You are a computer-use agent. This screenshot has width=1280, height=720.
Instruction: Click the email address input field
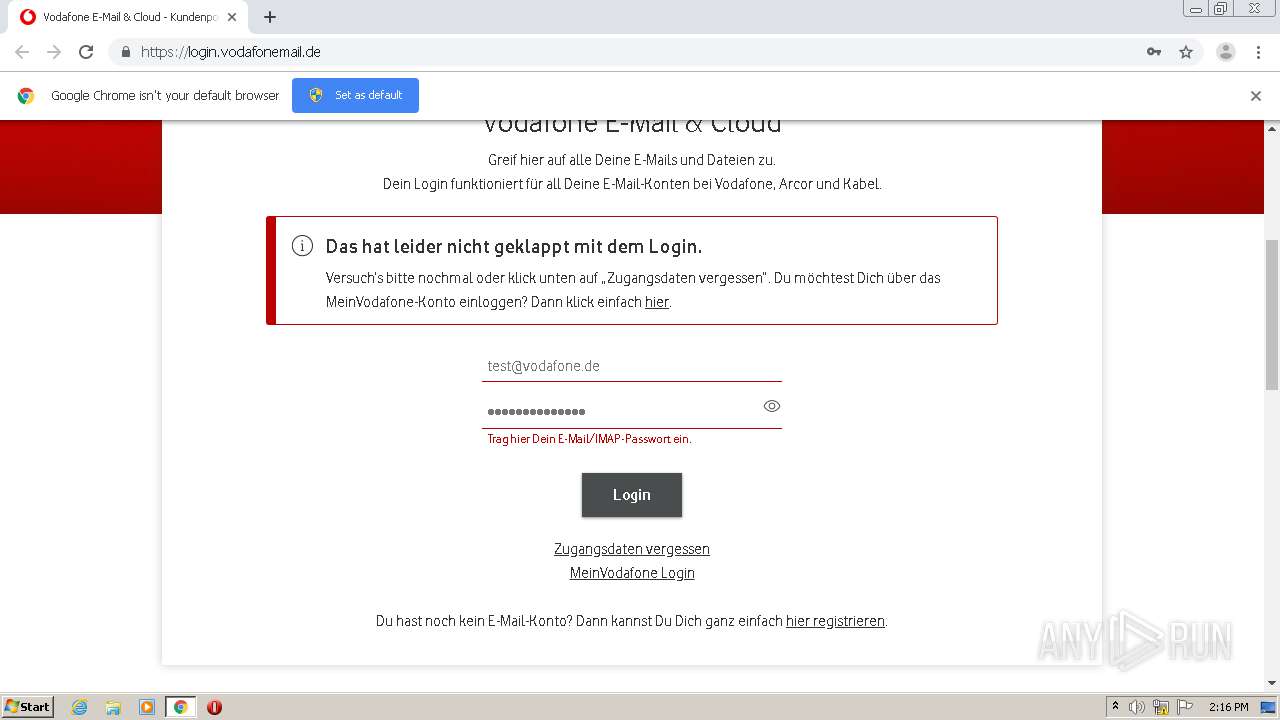(632, 366)
